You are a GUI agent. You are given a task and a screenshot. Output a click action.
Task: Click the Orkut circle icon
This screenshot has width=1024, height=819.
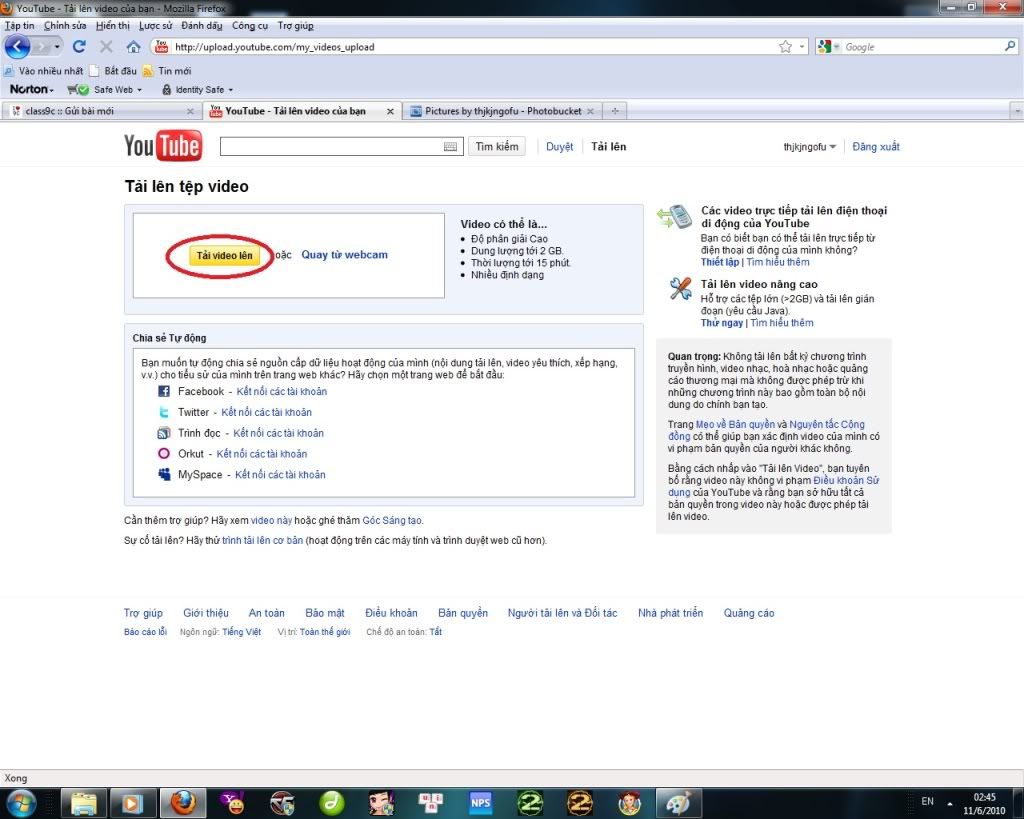pyautogui.click(x=164, y=453)
